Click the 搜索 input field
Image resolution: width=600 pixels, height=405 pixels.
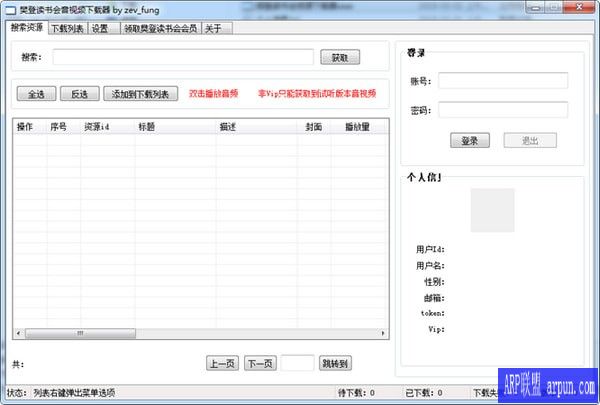(183, 57)
